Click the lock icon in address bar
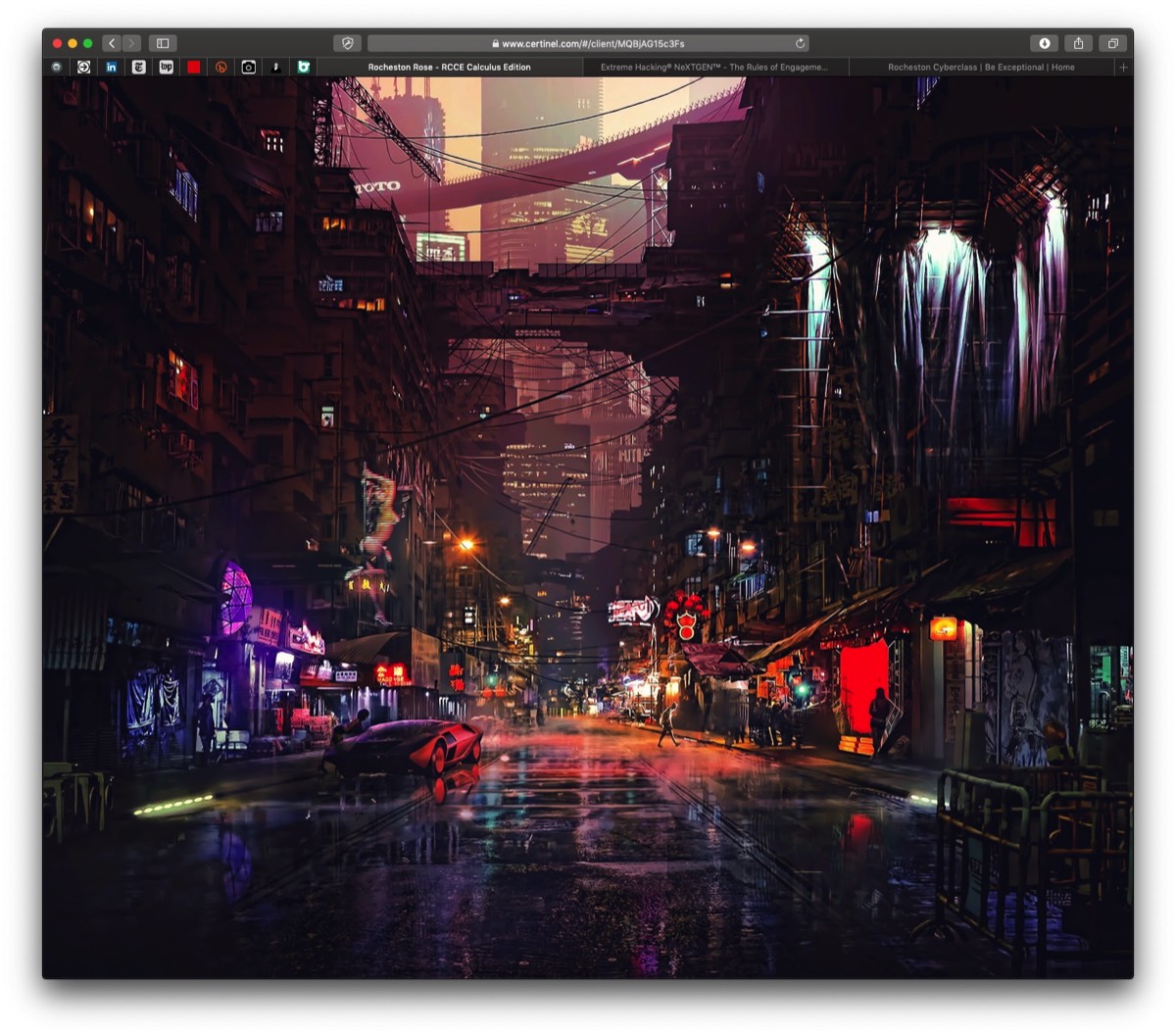The height and width of the screenshot is (1035, 1176). pos(496,44)
